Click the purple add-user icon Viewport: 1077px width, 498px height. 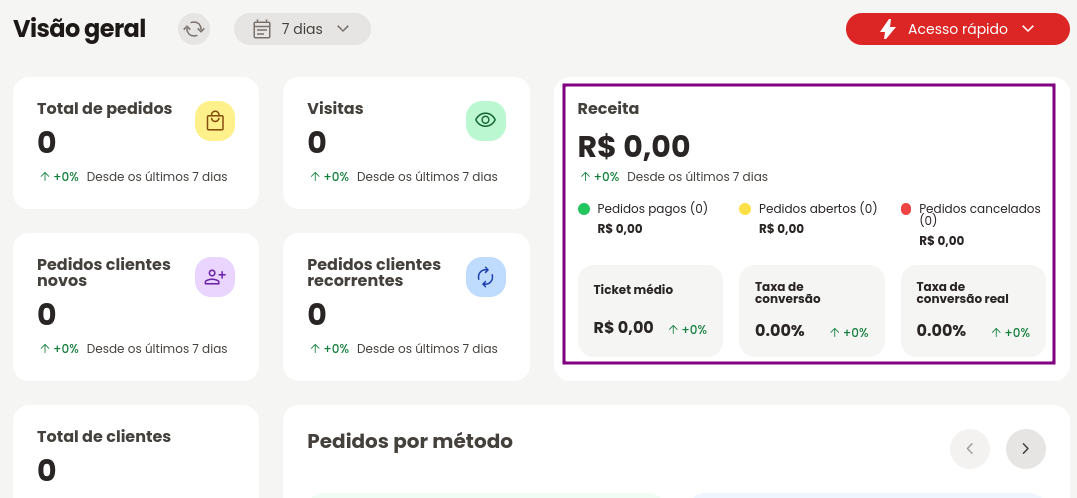click(x=215, y=277)
